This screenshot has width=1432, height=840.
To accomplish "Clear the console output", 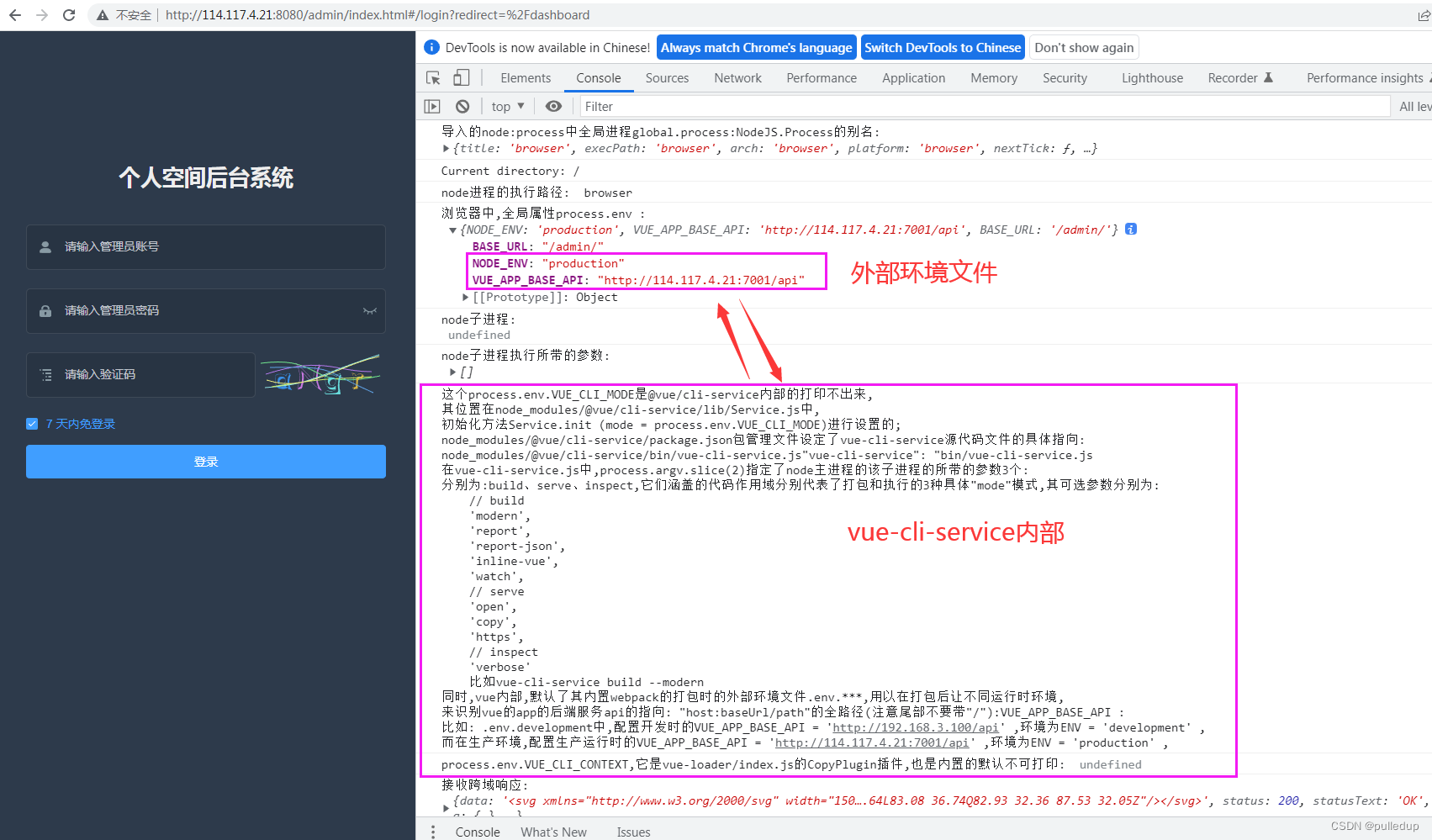I will (462, 106).
